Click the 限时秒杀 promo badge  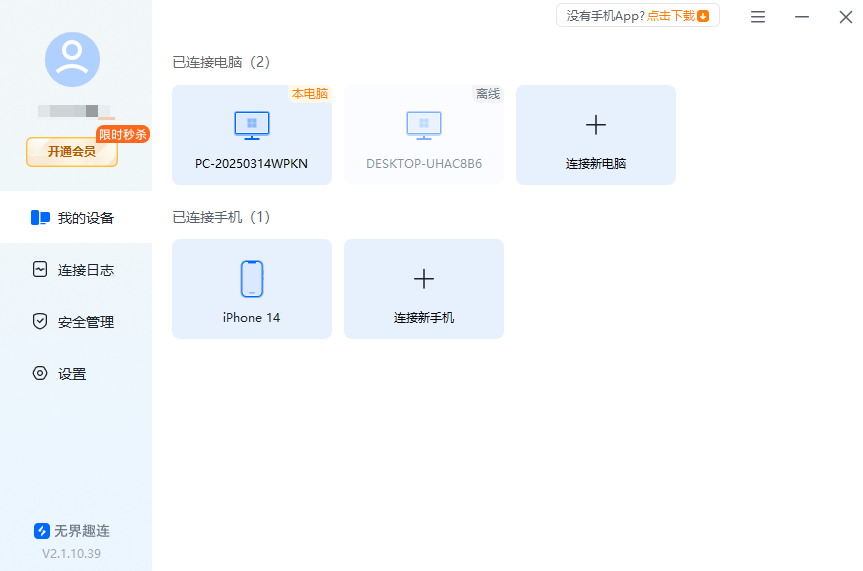pos(123,135)
